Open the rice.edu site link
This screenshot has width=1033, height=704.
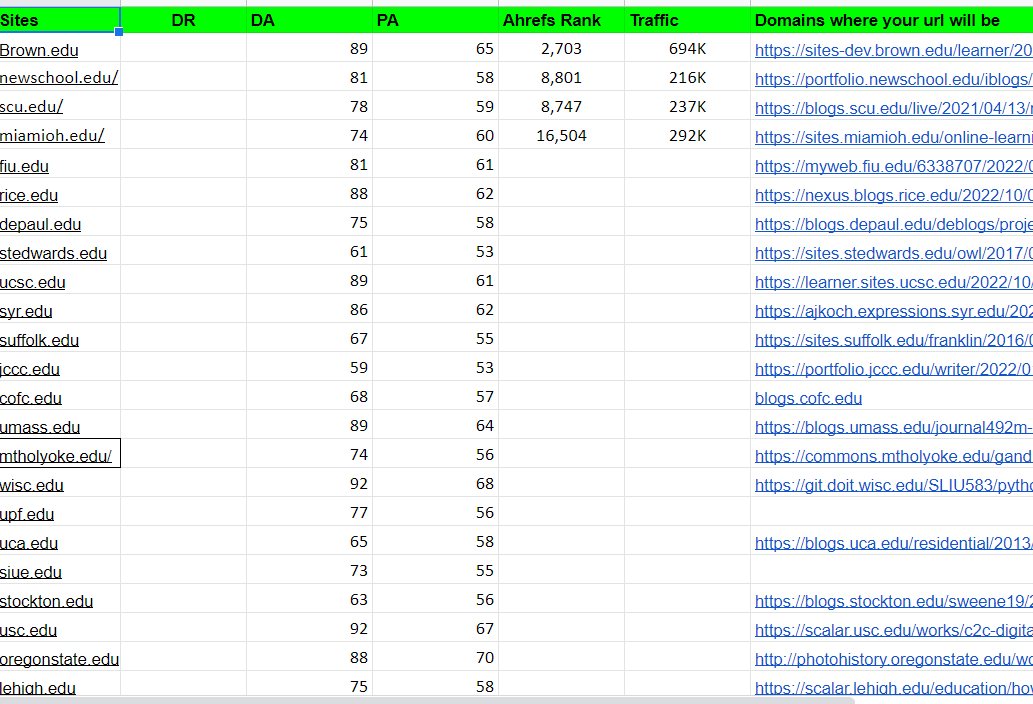click(29, 195)
